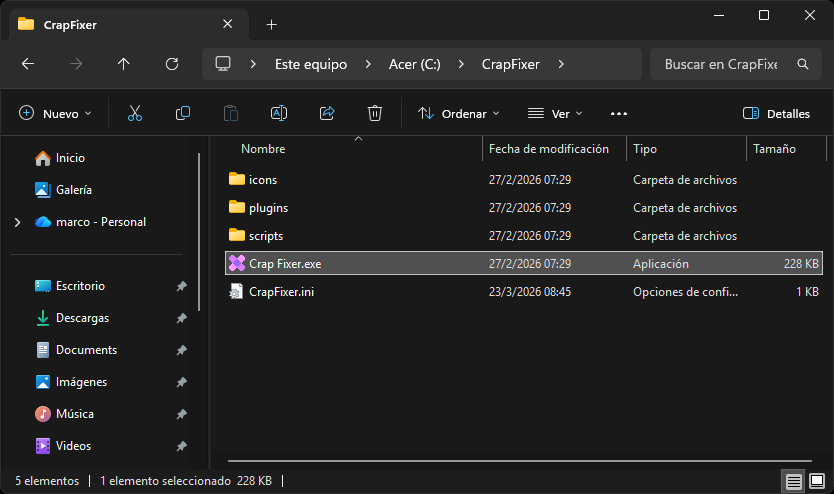Click pin icon next to Música

tap(181, 414)
